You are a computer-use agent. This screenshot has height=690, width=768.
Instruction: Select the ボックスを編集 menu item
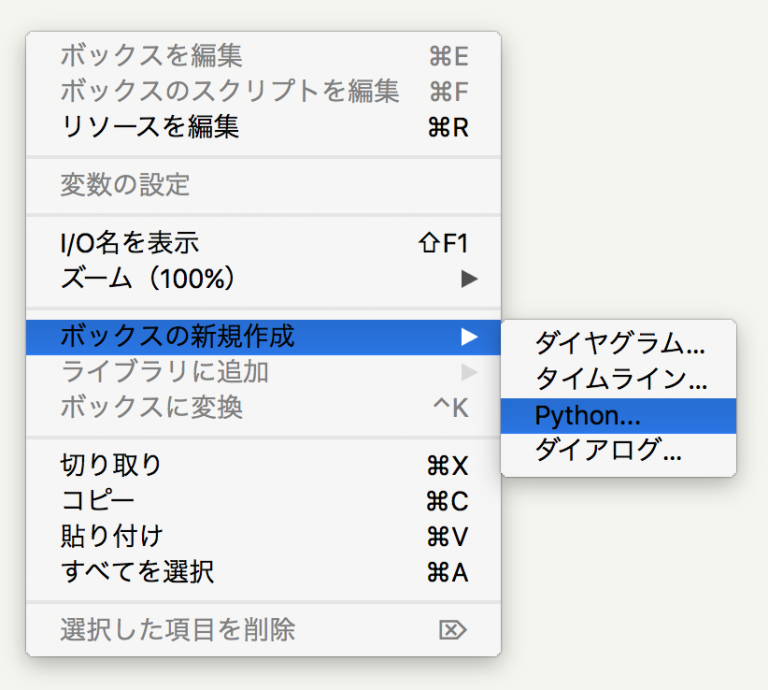tap(152, 56)
